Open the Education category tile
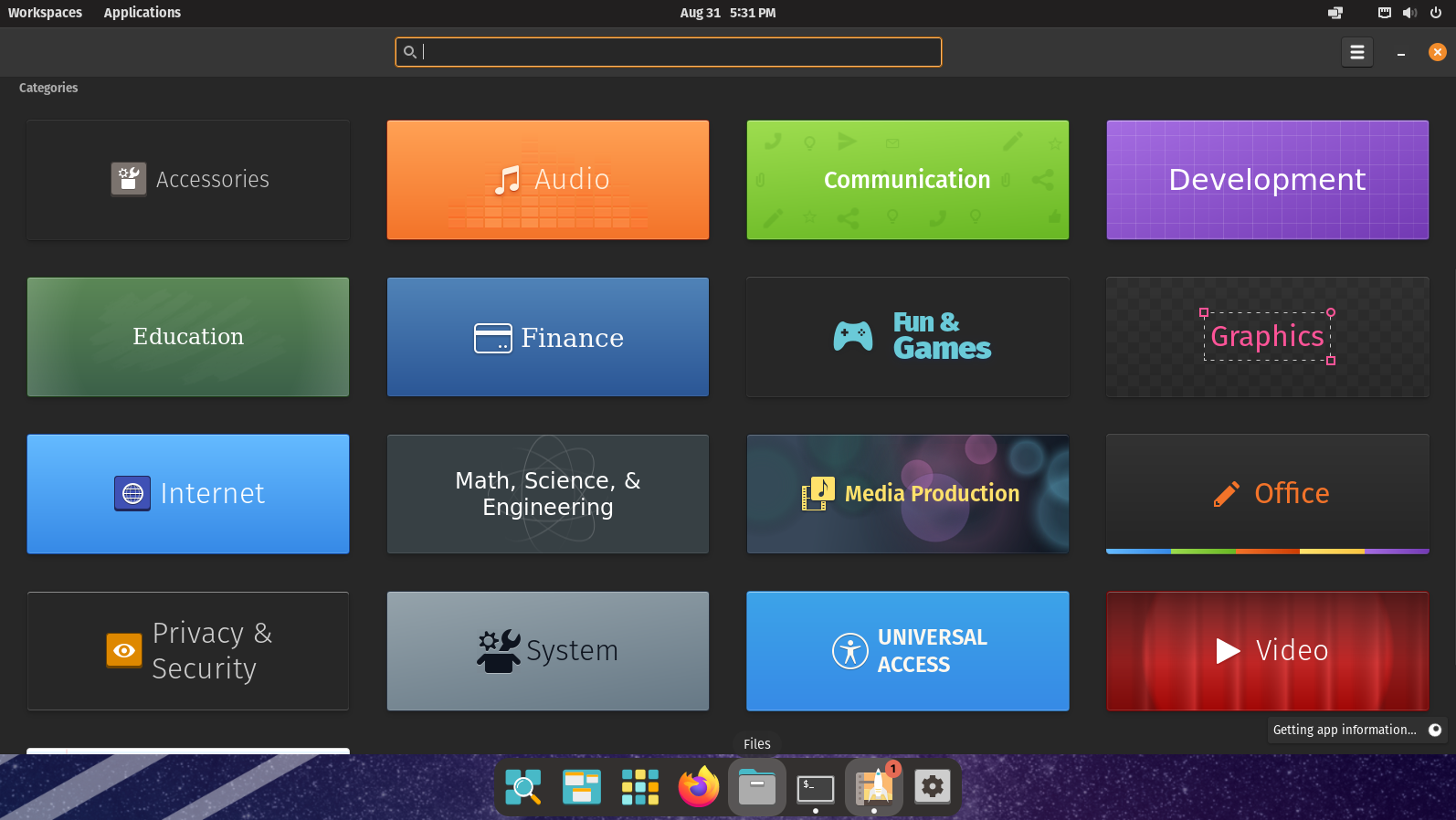Screen dimensions: 1456x820 tap(188, 337)
